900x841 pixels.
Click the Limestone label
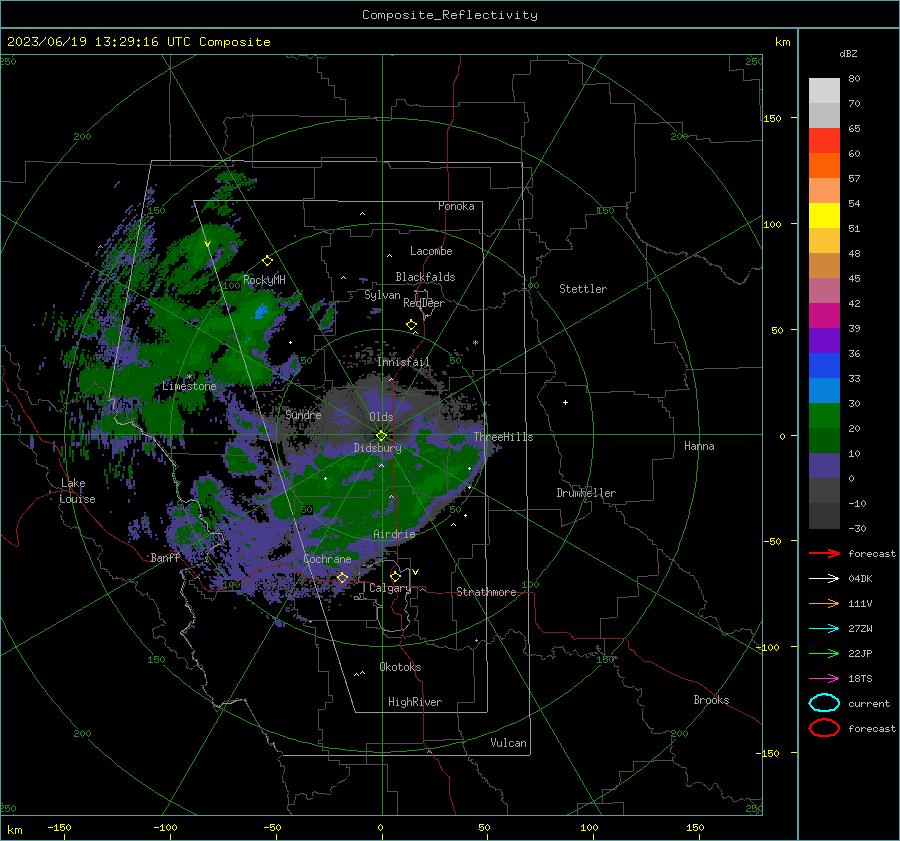(189, 386)
